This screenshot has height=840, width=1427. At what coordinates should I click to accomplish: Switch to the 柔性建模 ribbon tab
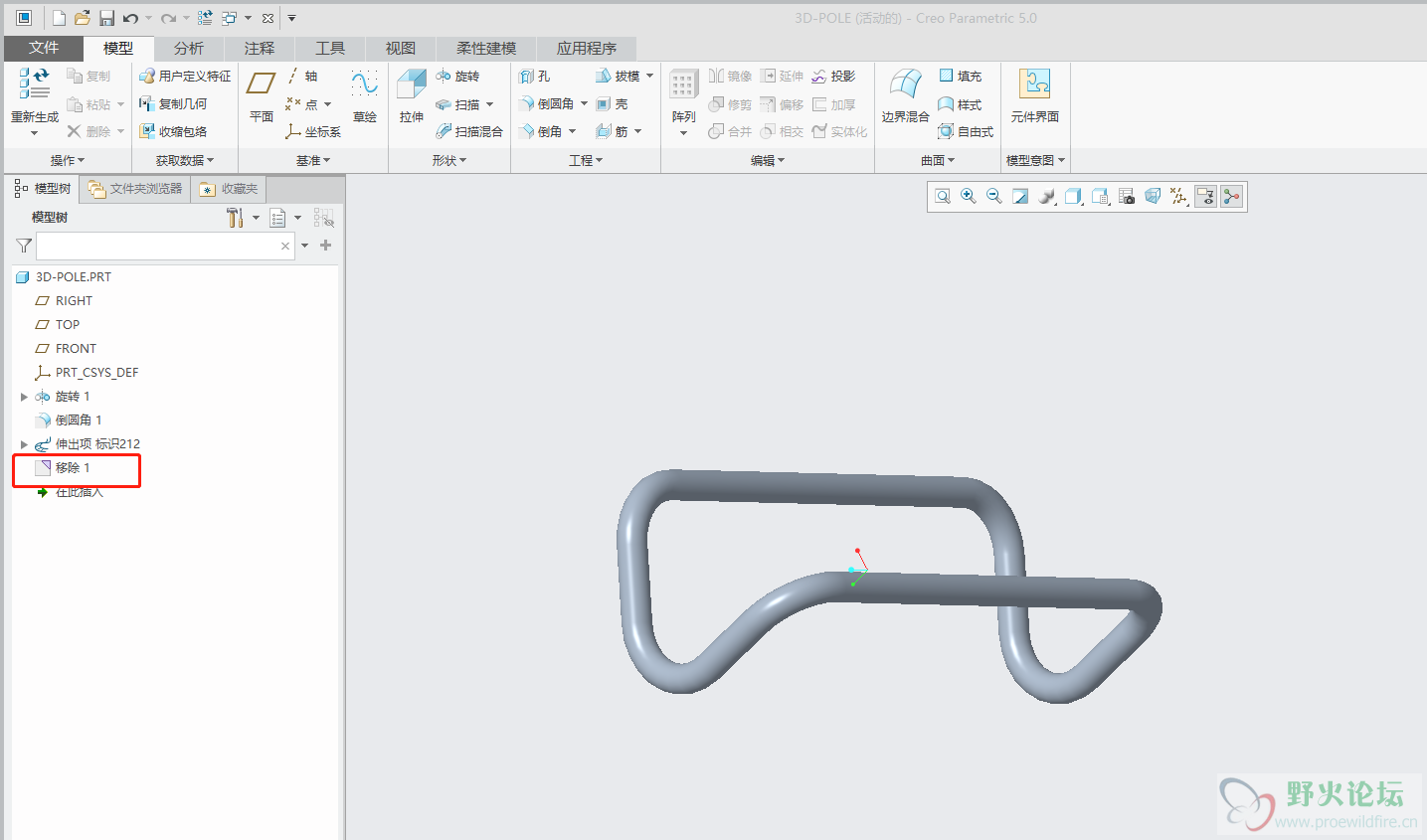pyautogui.click(x=486, y=48)
